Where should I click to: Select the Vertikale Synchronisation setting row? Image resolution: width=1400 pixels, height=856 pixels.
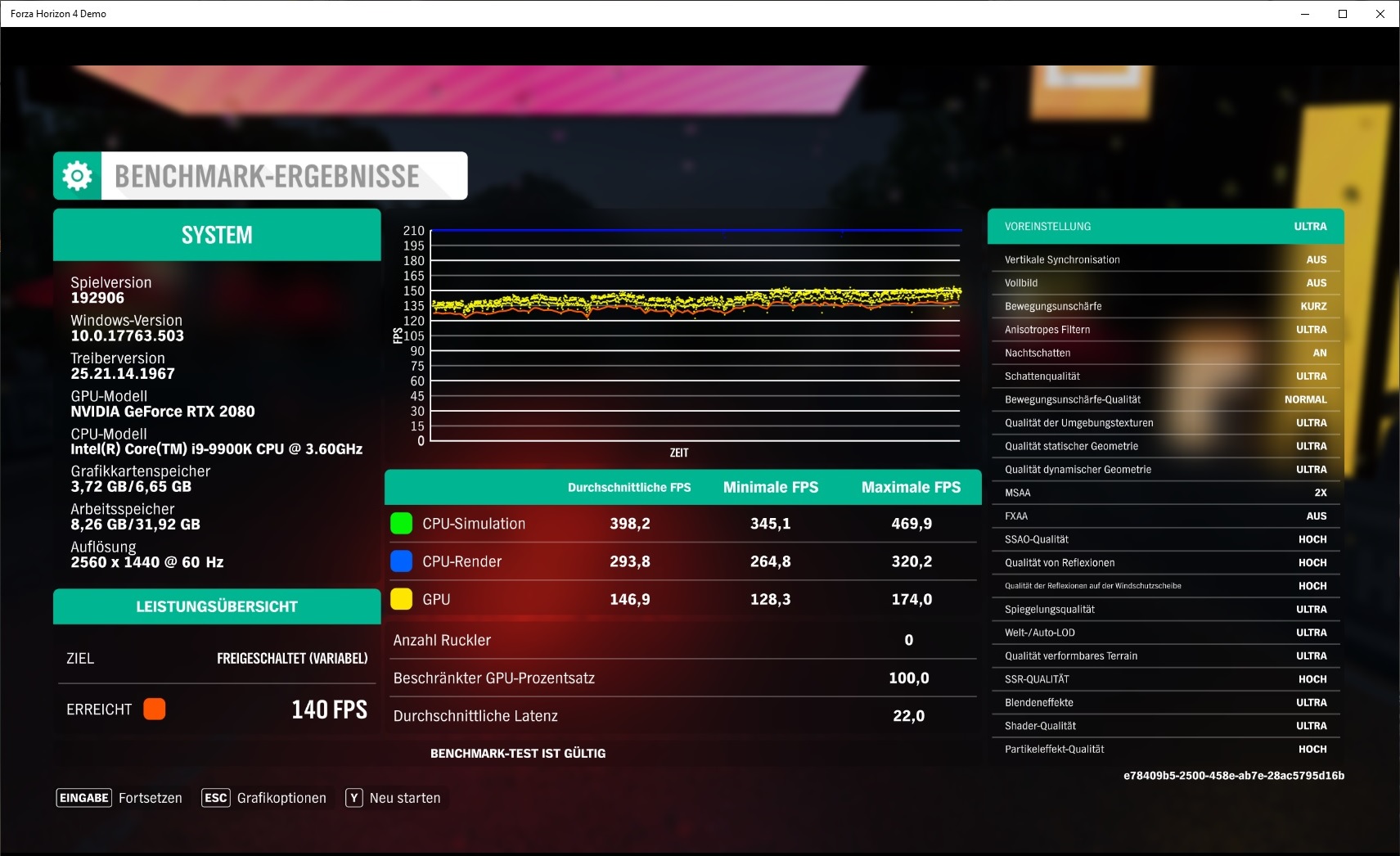(x=1165, y=259)
